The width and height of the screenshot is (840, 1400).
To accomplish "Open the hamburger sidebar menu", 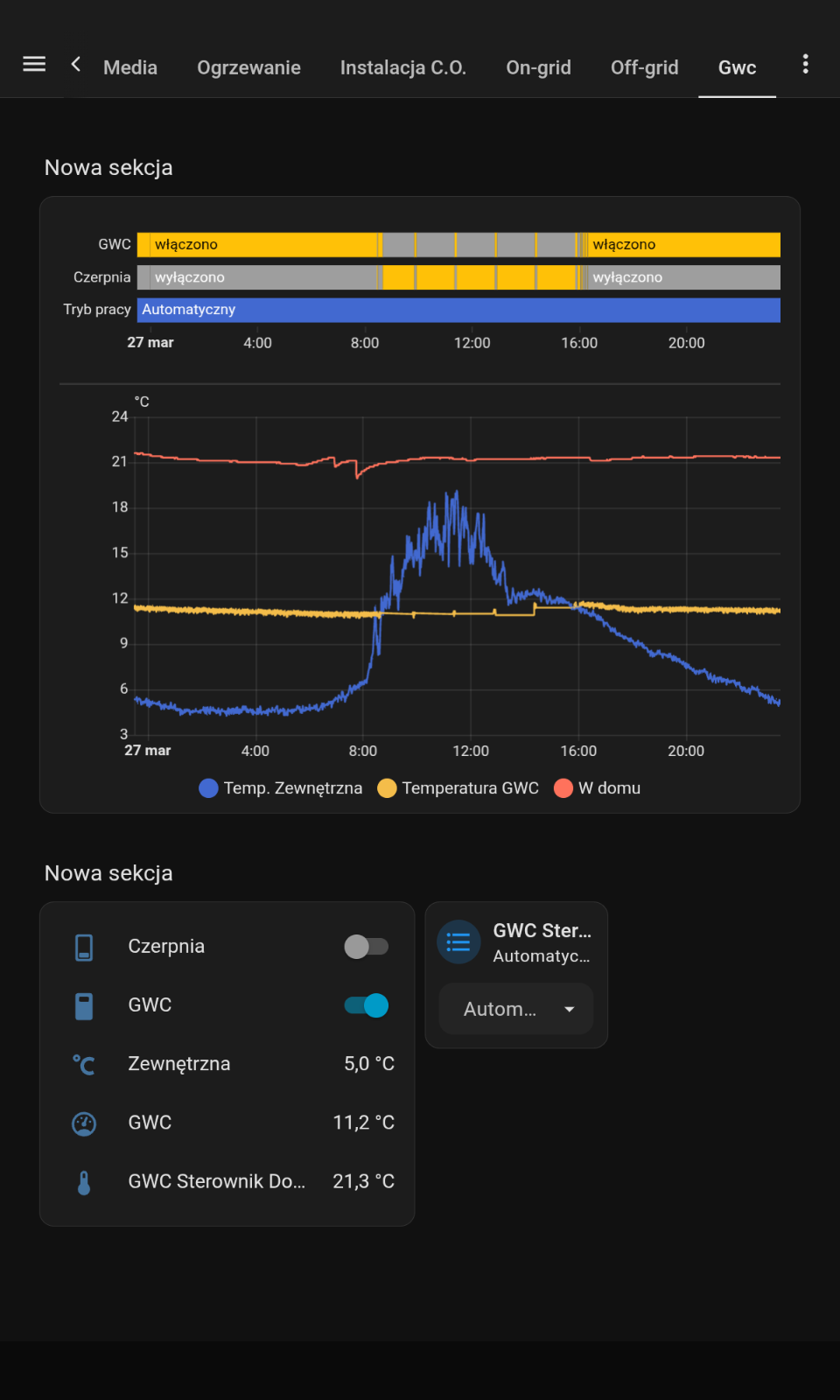I will point(34,64).
